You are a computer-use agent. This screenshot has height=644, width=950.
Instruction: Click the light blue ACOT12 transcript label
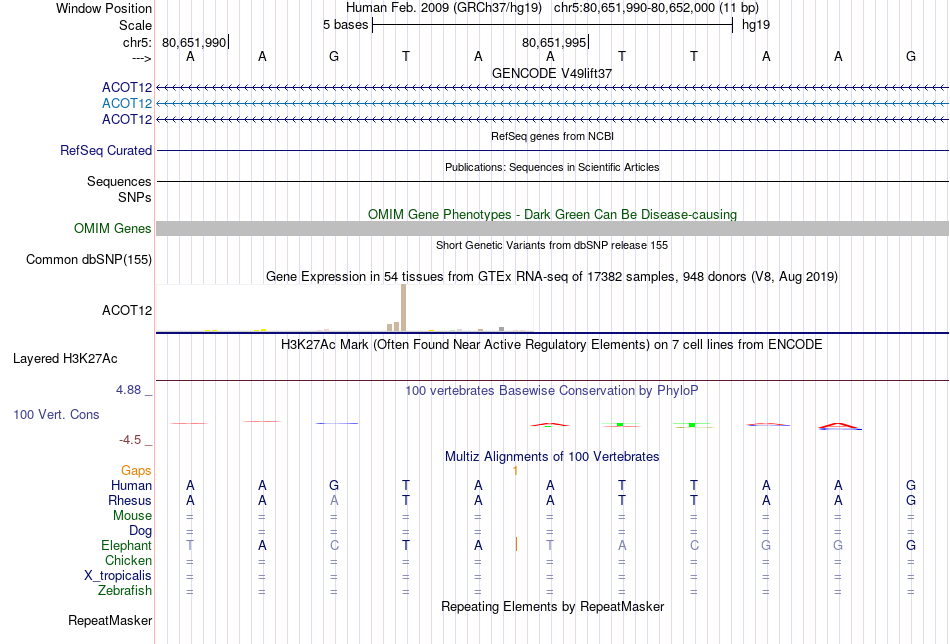click(127, 104)
